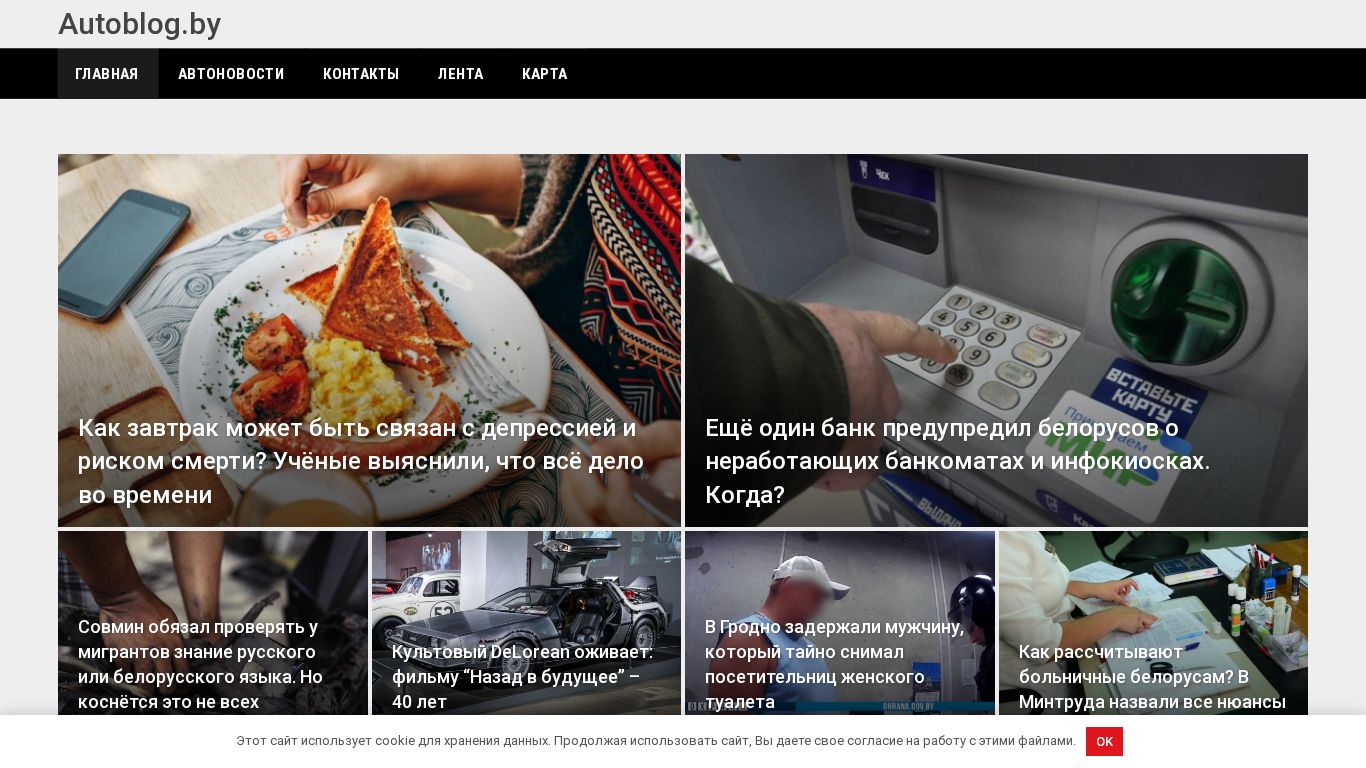Open the Autoblog.by site title
Viewport: 1366px width, 768px height.
coord(140,24)
